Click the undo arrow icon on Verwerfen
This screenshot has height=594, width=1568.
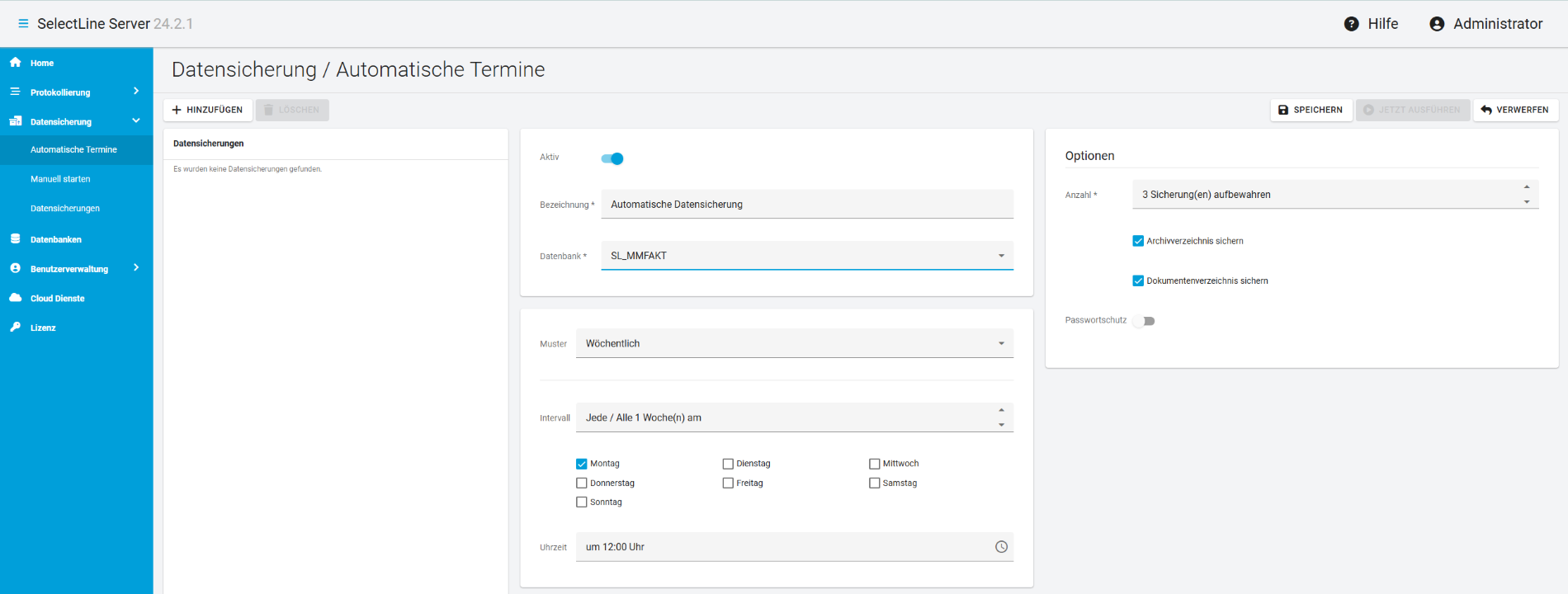point(1486,110)
